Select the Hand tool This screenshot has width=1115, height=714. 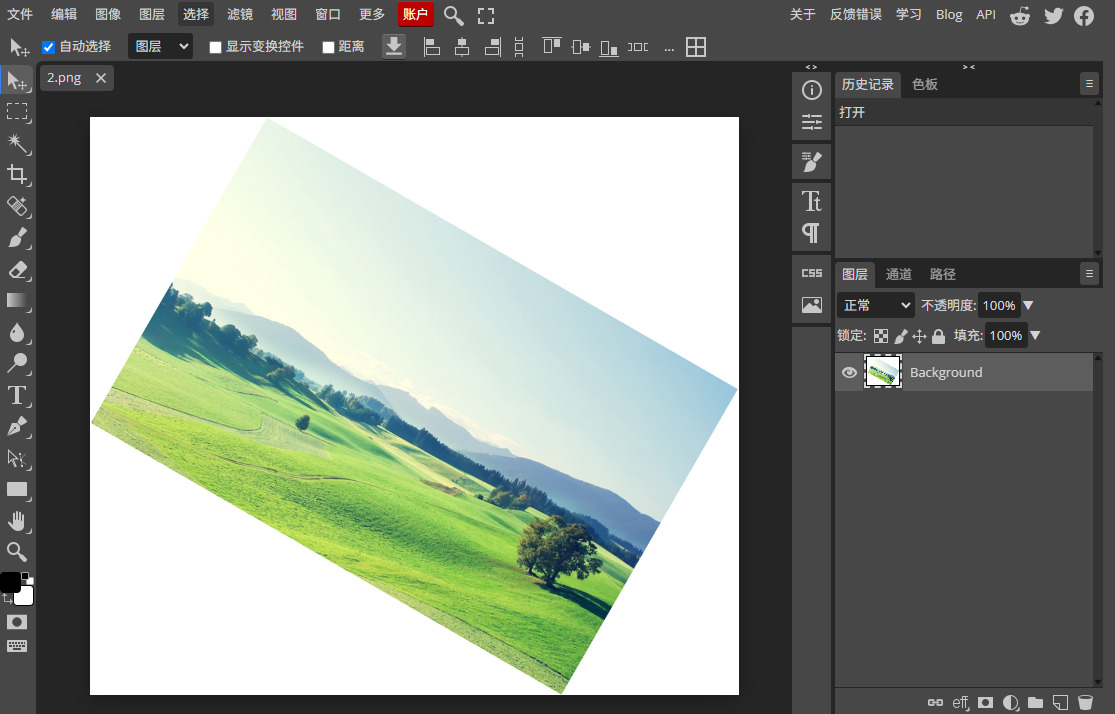pyautogui.click(x=18, y=521)
